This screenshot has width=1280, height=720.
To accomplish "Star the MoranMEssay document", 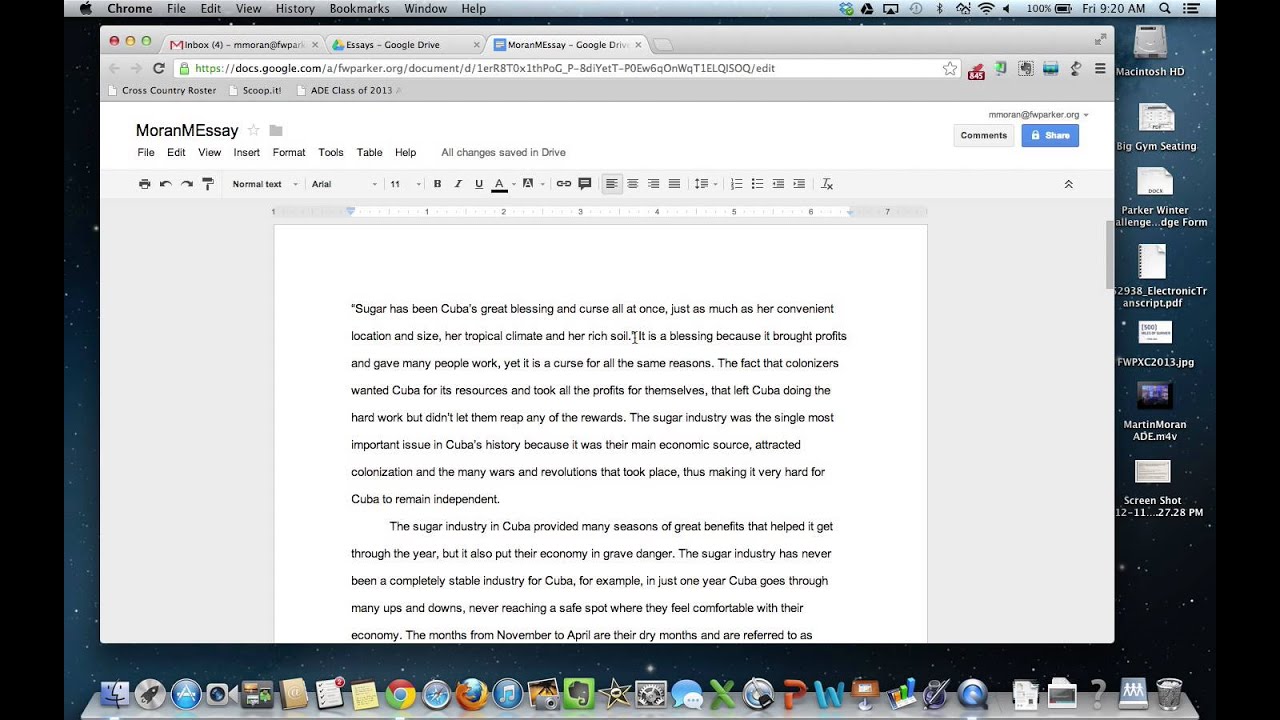I will [254, 130].
